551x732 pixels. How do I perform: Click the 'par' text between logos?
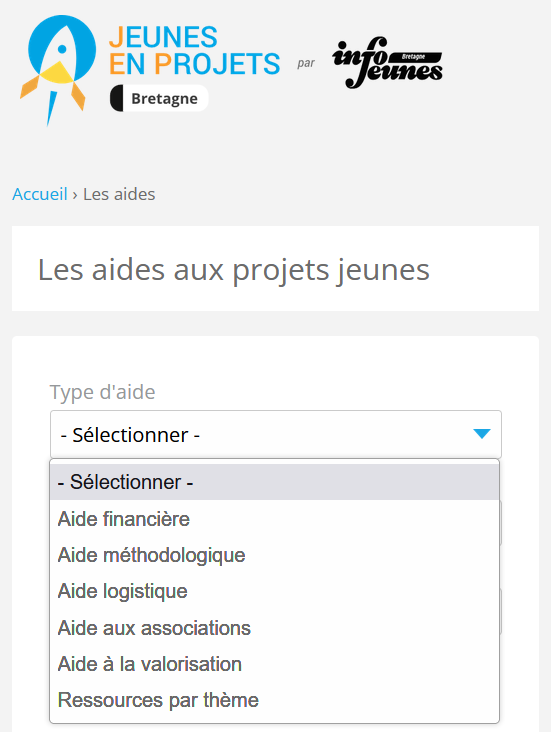(x=306, y=63)
